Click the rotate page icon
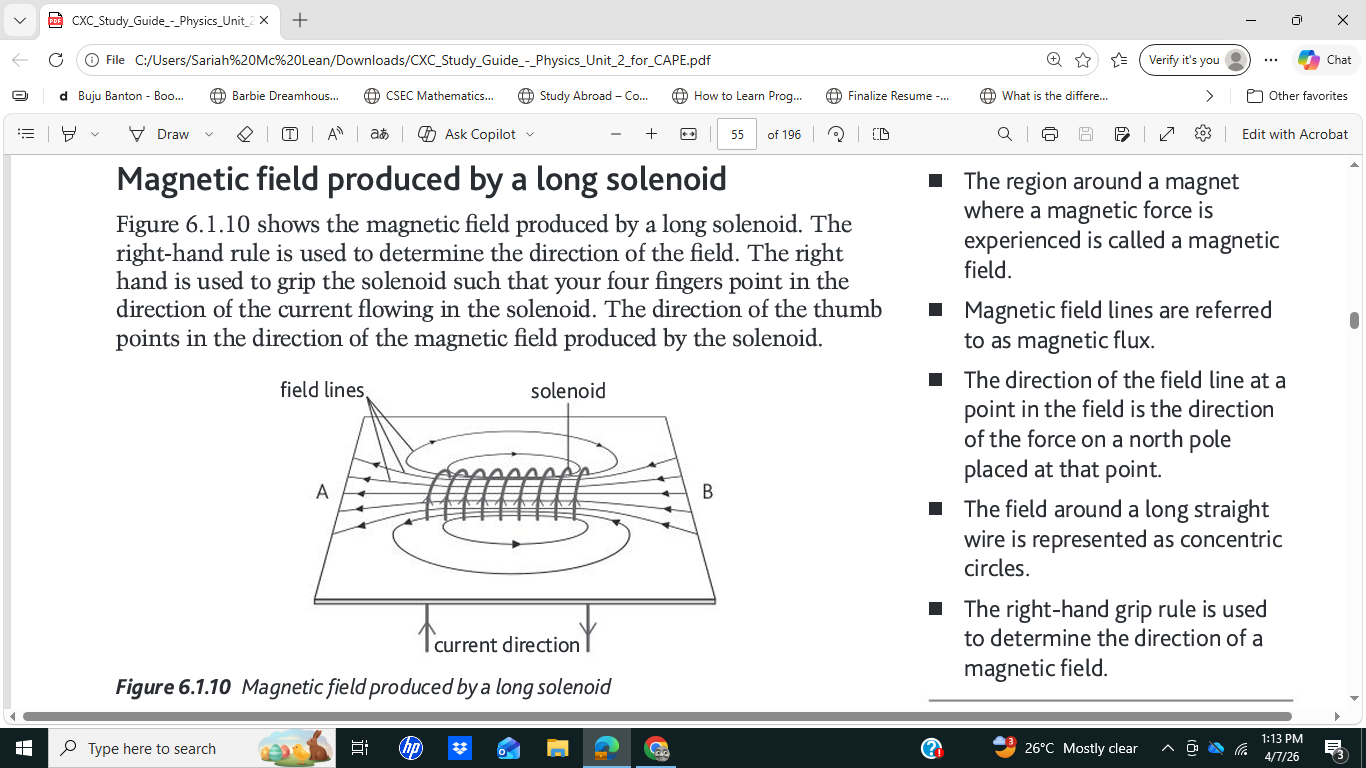 pyautogui.click(x=837, y=134)
